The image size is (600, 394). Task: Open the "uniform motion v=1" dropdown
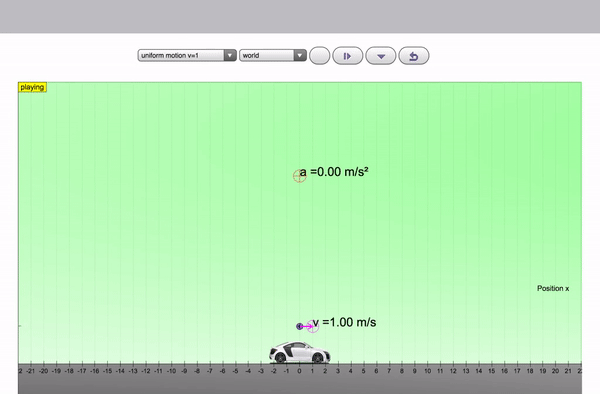pyautogui.click(x=187, y=55)
